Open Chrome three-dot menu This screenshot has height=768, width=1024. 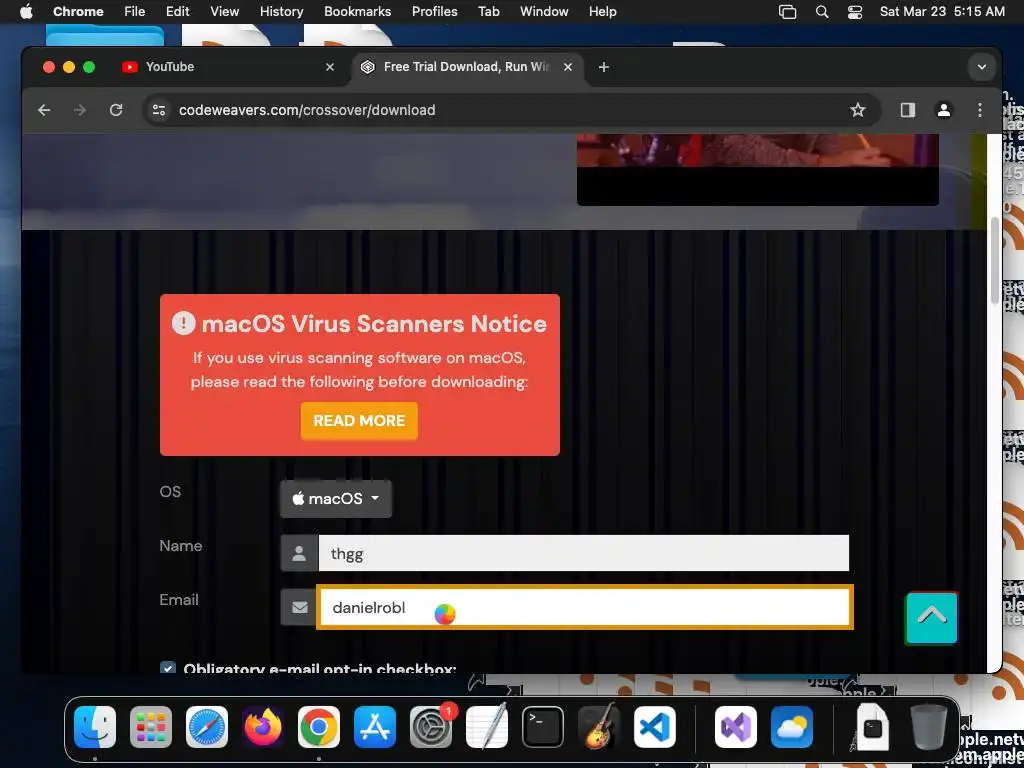tap(980, 110)
